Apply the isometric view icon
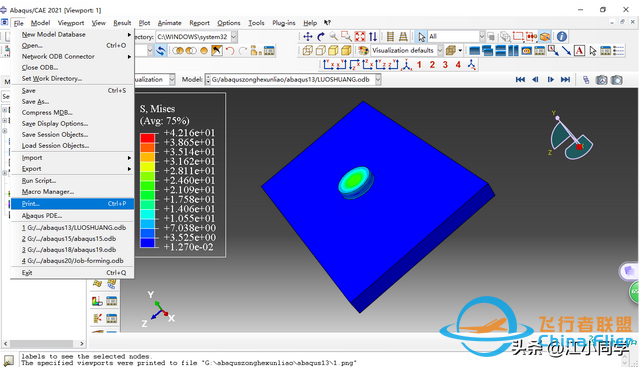This screenshot has height=367, width=640. click(x=406, y=65)
